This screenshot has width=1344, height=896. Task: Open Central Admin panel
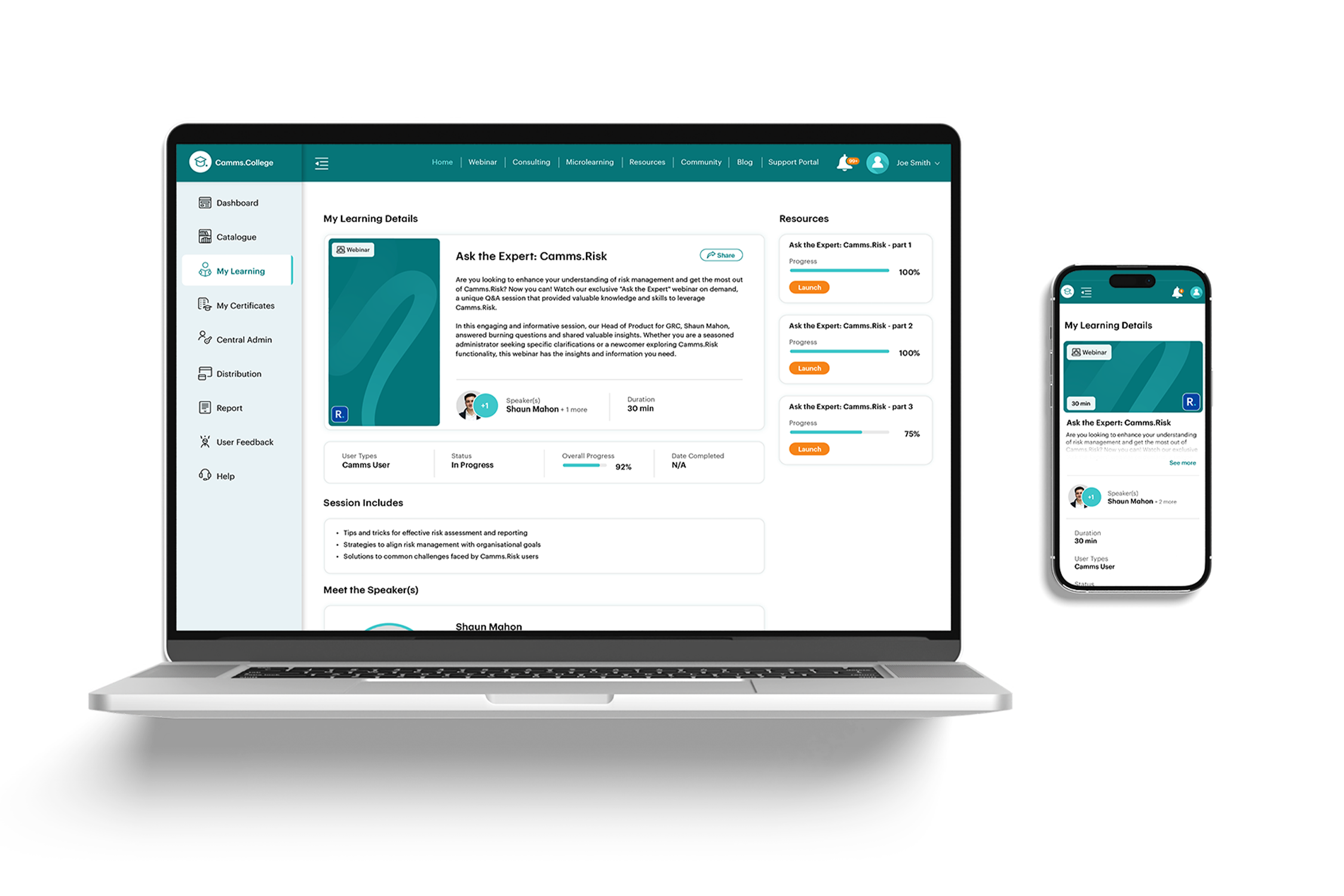[x=237, y=339]
